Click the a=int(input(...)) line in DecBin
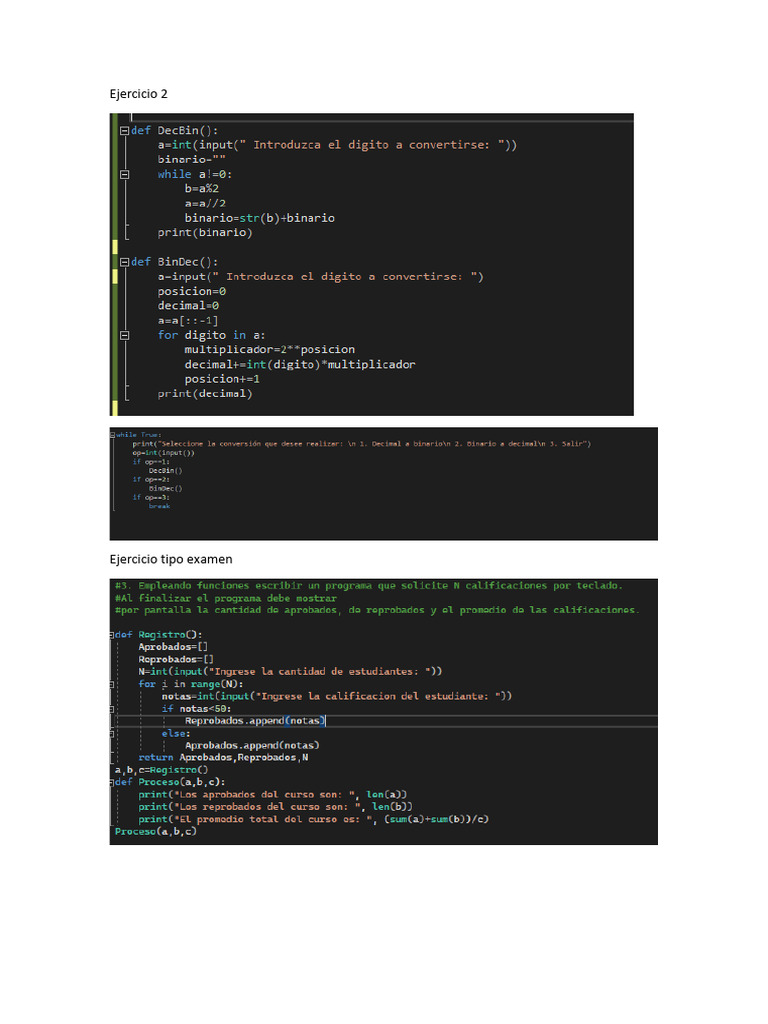 tap(337, 145)
